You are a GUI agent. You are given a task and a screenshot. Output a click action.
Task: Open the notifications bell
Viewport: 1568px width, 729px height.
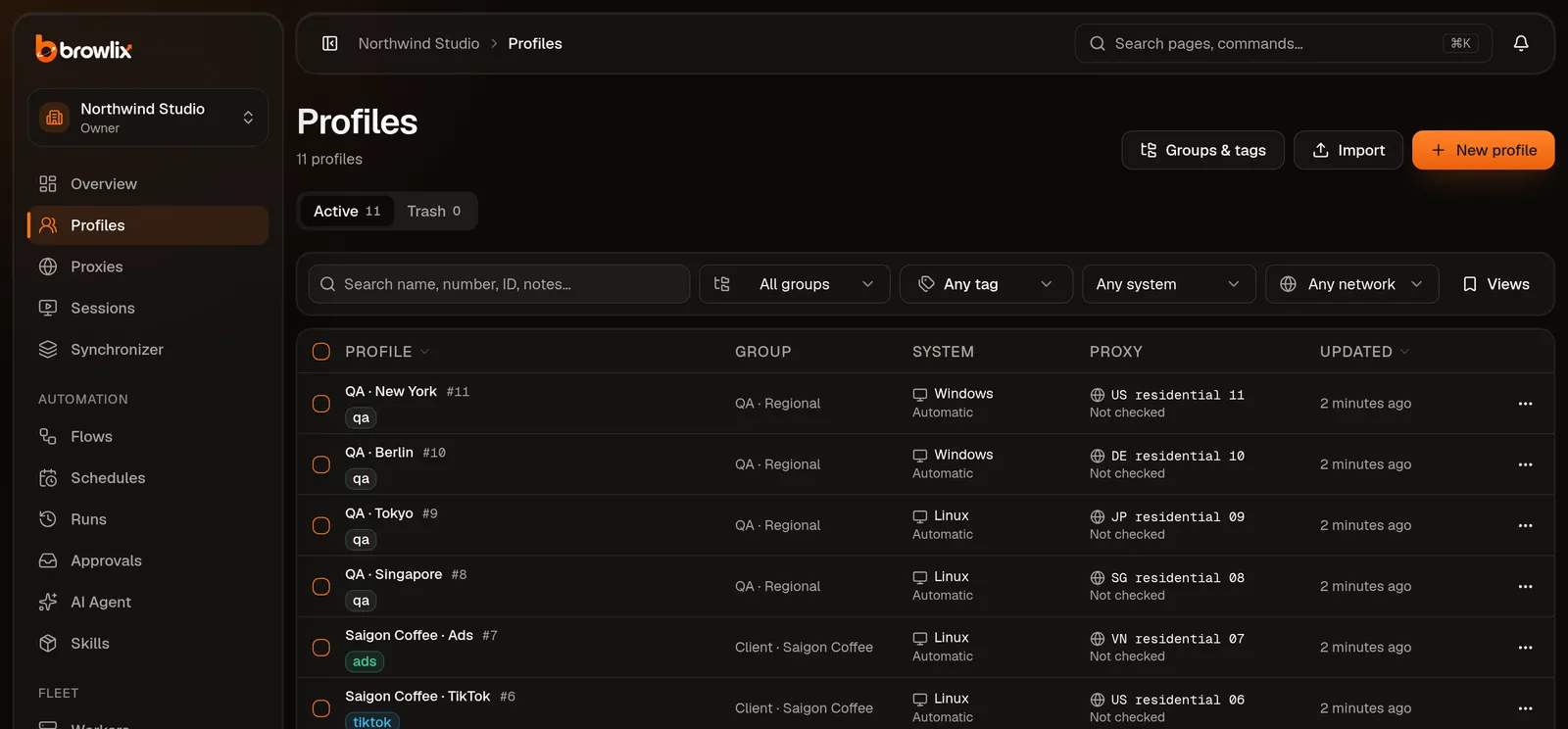click(1521, 43)
